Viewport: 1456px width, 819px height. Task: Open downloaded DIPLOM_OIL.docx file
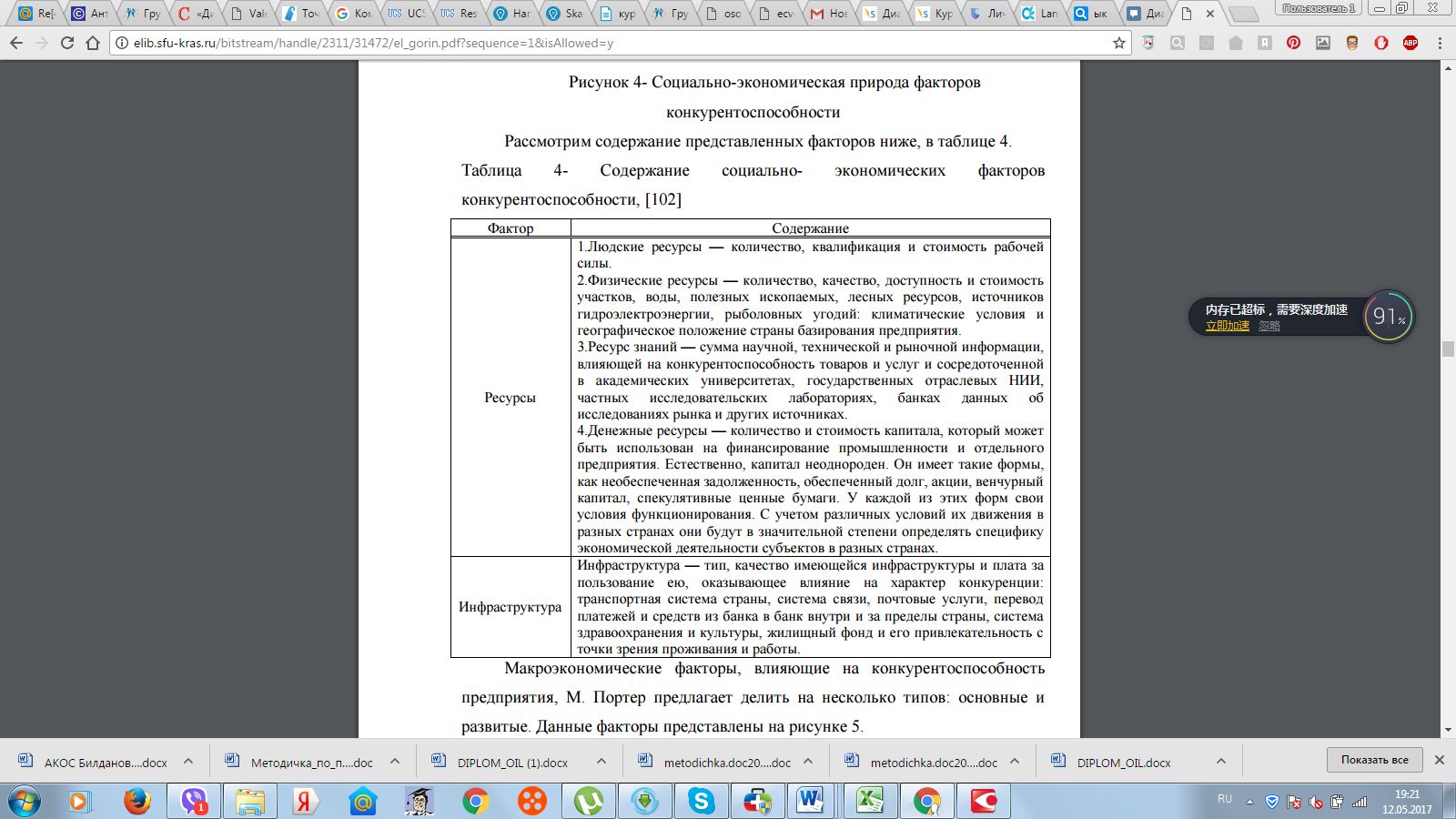click(1112, 763)
